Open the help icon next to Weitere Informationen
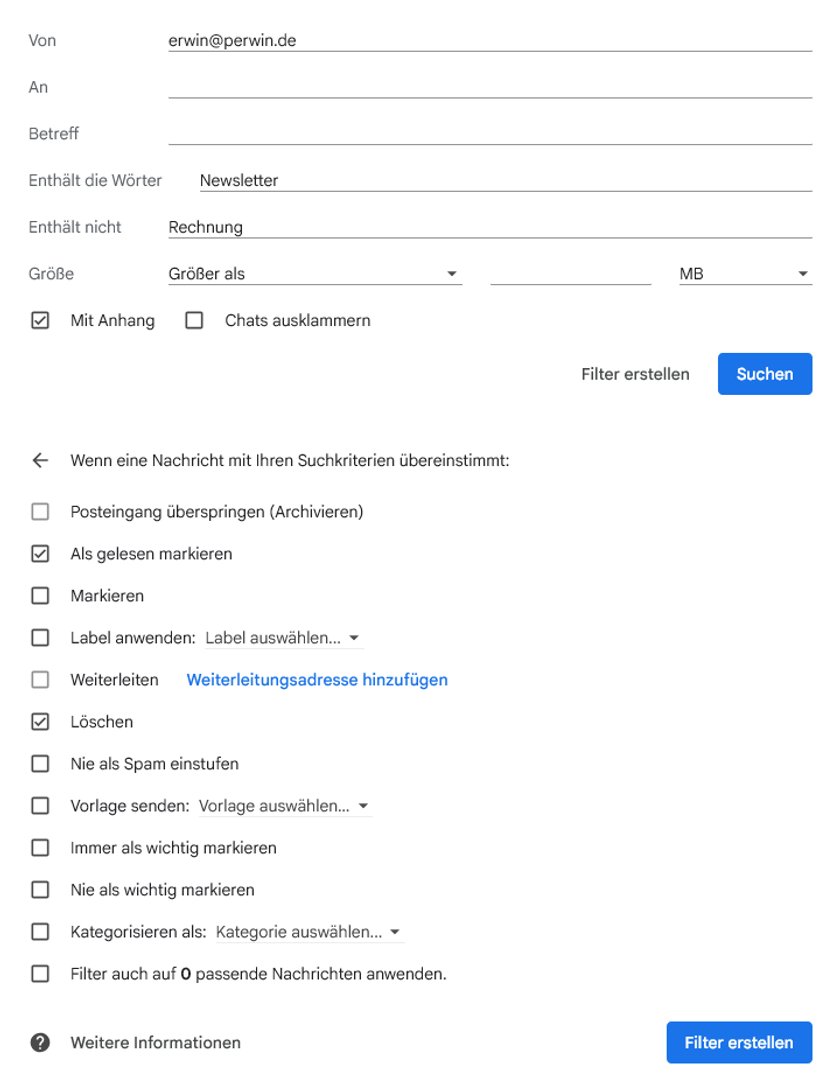 [40, 1042]
